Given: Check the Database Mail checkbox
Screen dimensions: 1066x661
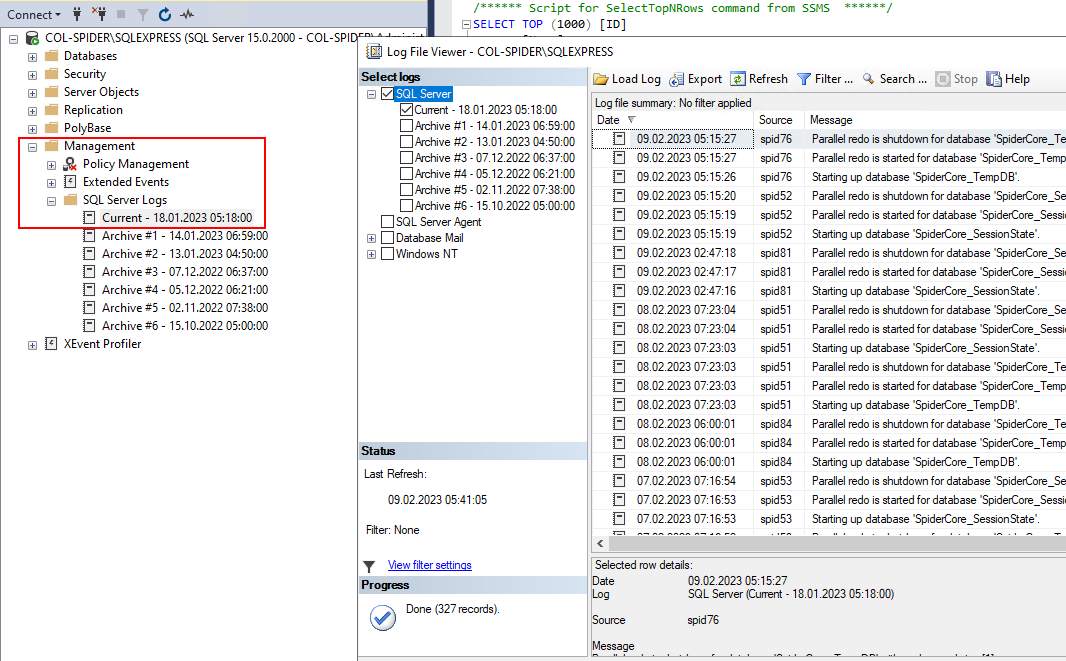Looking at the screenshot, I should [x=388, y=238].
